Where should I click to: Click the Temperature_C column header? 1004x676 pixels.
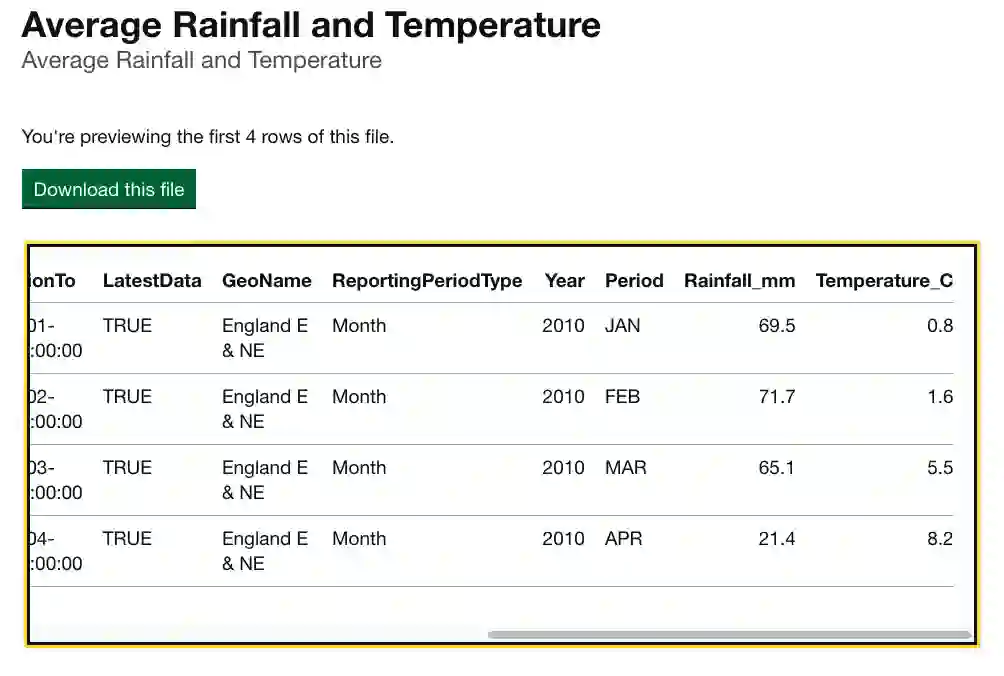[884, 281]
